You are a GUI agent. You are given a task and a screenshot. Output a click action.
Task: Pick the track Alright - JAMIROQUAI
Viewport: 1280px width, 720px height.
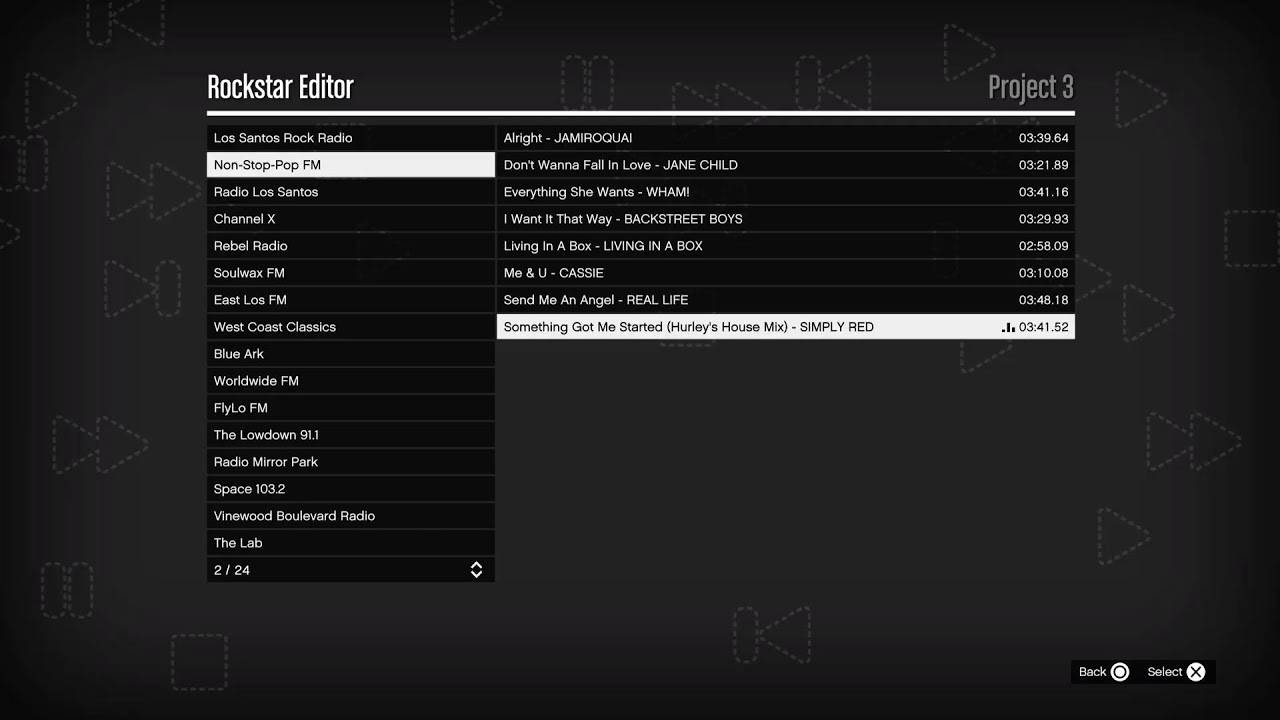(x=786, y=138)
